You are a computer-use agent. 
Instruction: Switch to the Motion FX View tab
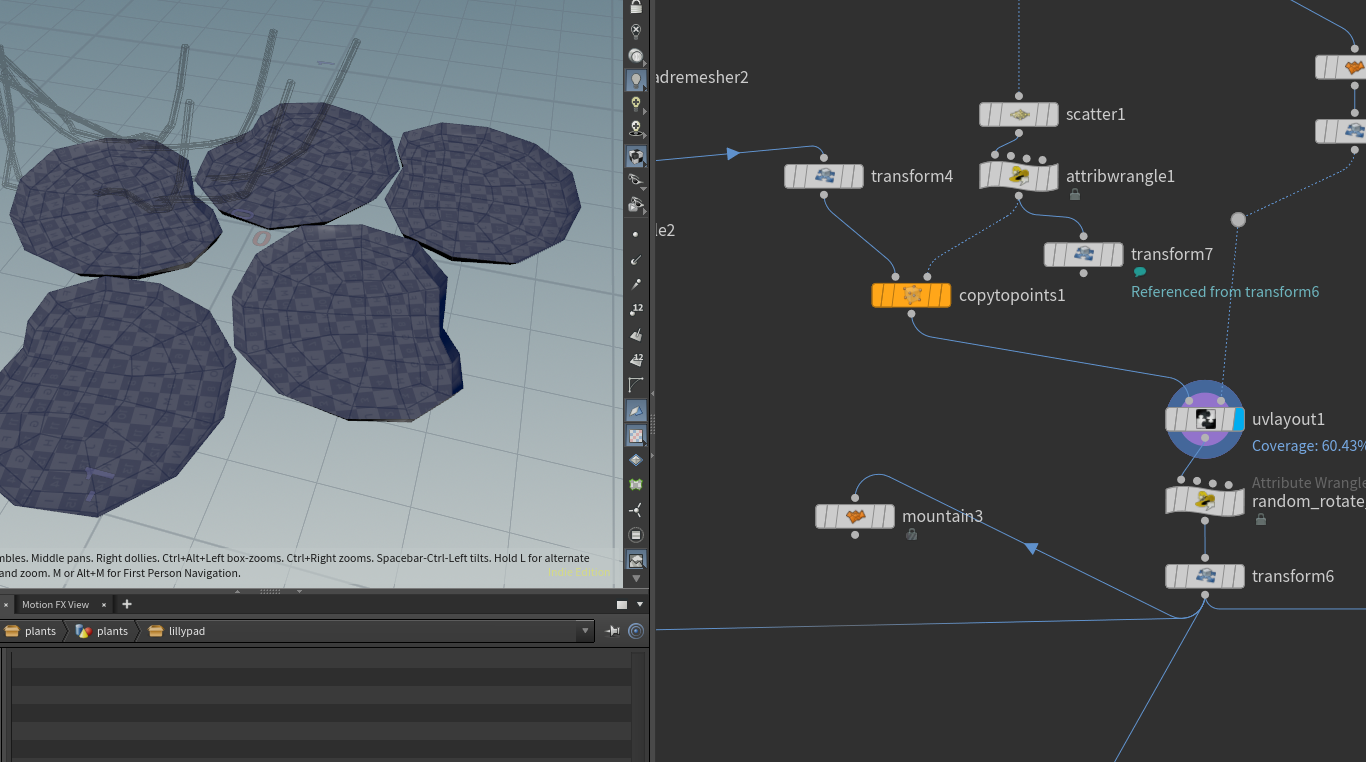(x=55, y=604)
